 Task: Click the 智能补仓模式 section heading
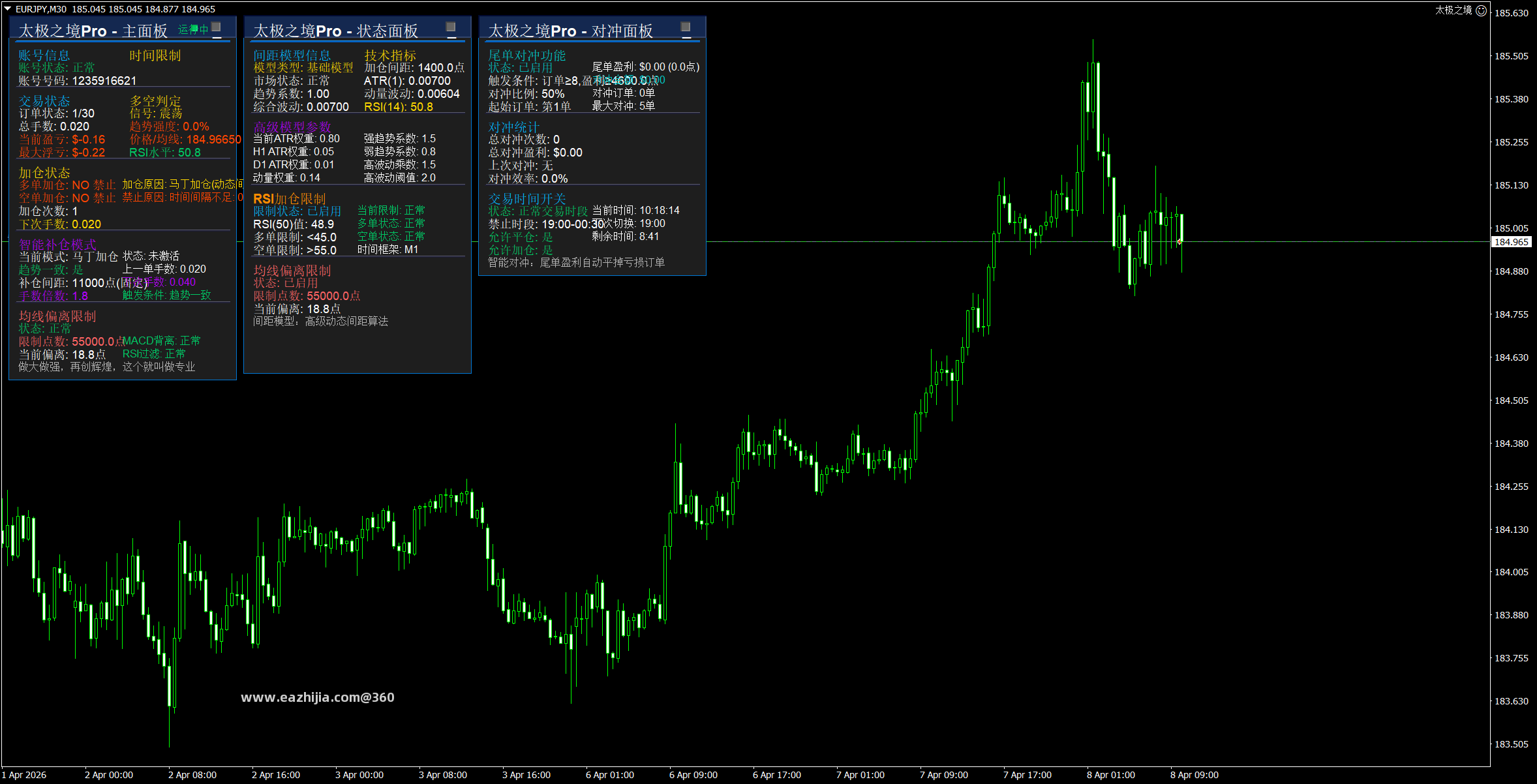pyautogui.click(x=57, y=245)
